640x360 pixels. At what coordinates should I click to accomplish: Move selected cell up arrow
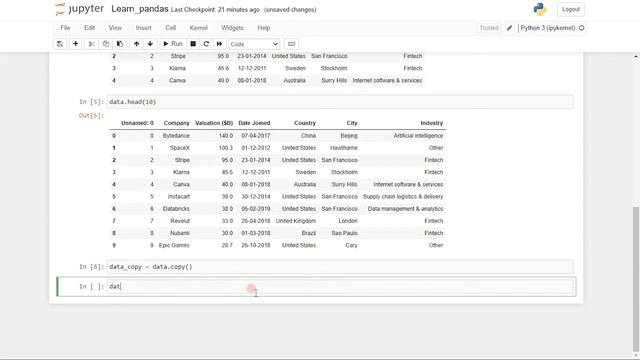pos(136,44)
